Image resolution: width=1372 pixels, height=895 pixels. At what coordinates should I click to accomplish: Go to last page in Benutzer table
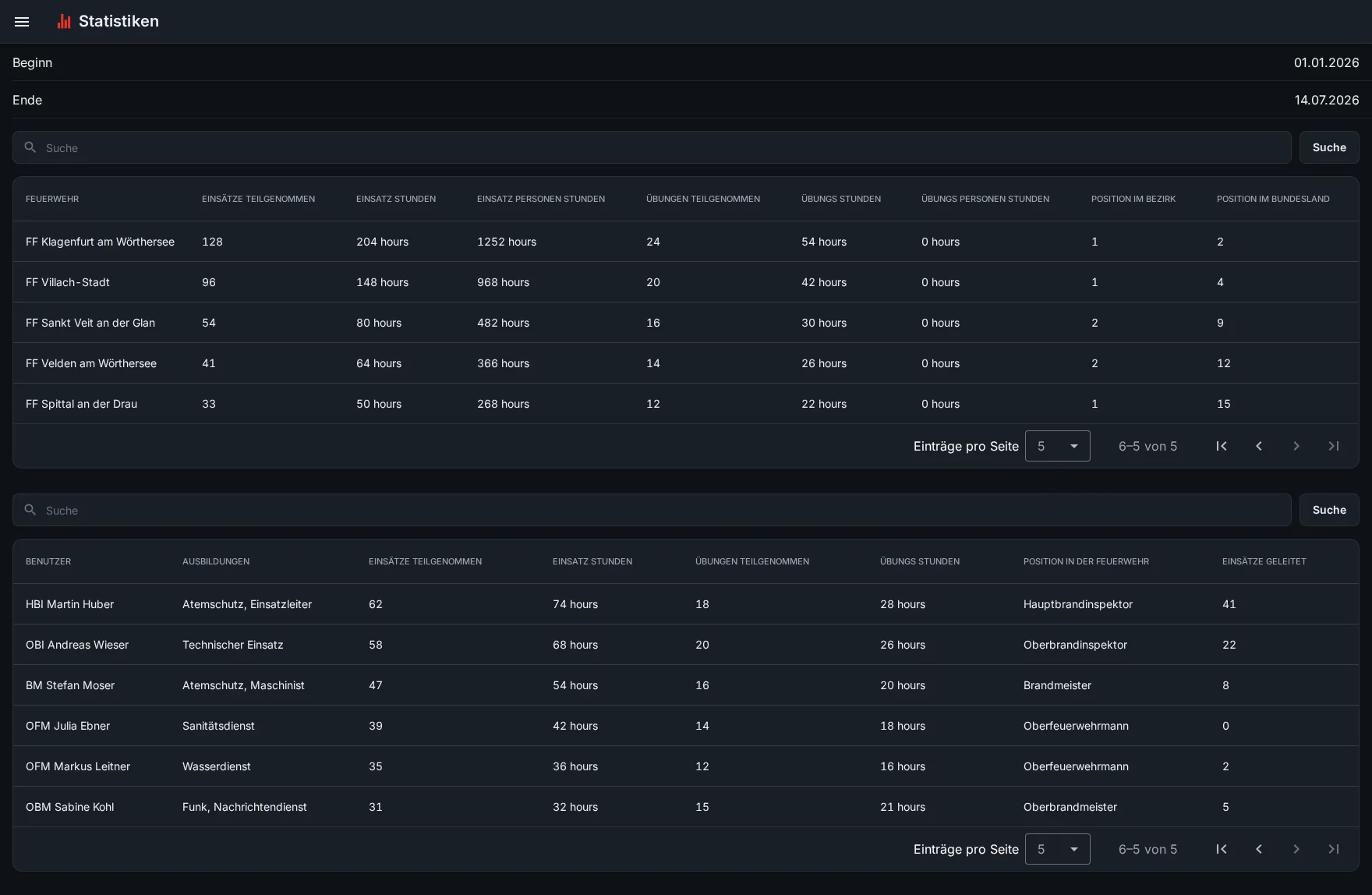1334,849
